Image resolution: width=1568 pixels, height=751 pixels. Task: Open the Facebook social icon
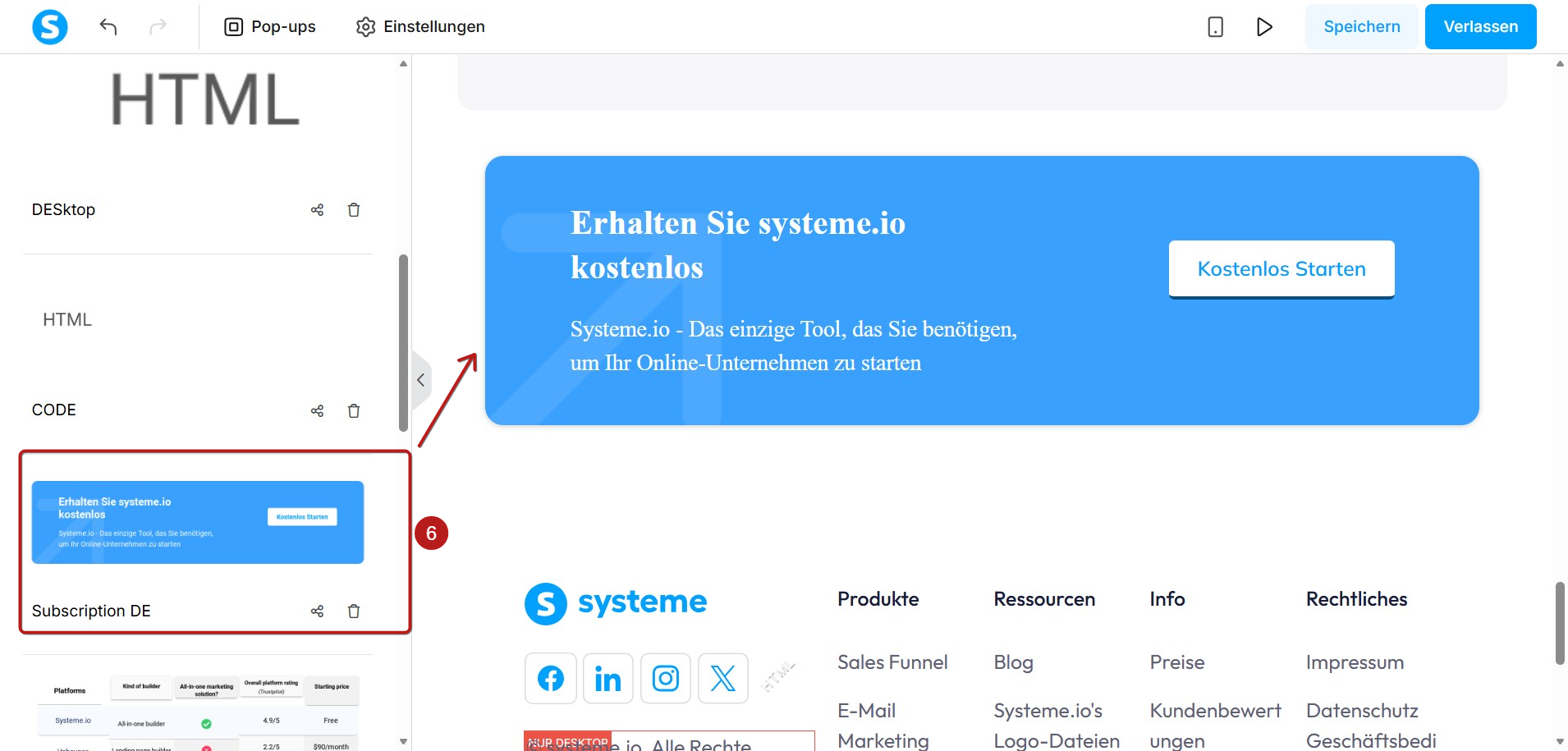pos(551,679)
